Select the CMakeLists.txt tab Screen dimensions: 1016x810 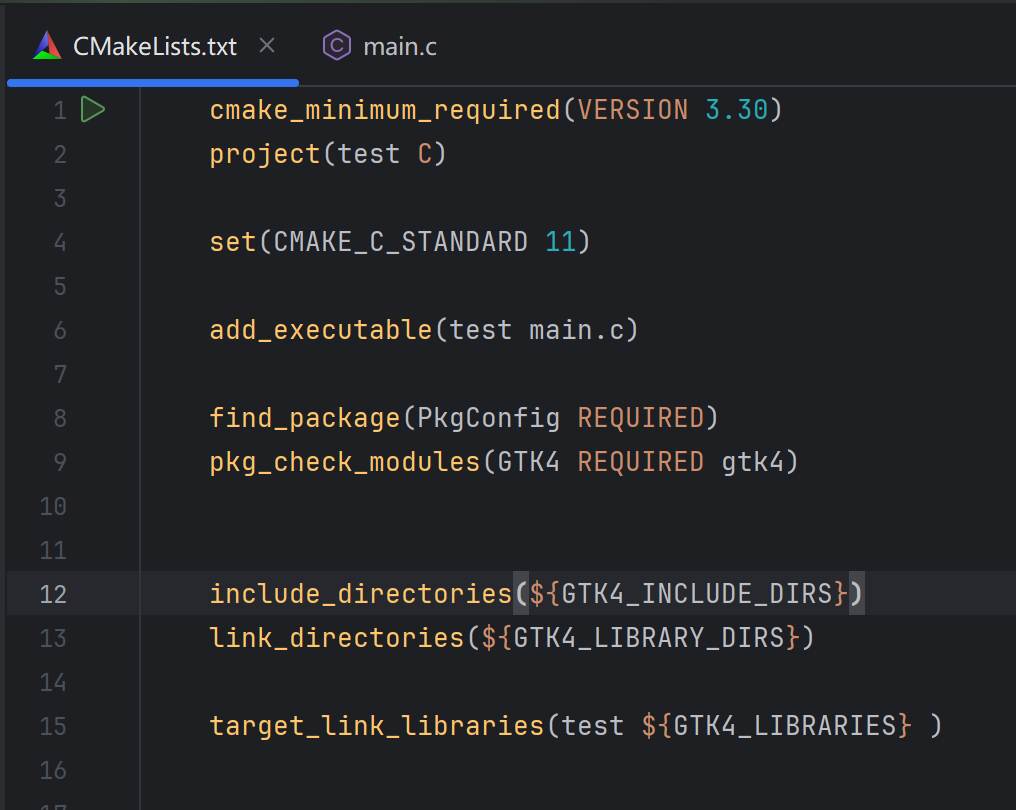pos(154,47)
